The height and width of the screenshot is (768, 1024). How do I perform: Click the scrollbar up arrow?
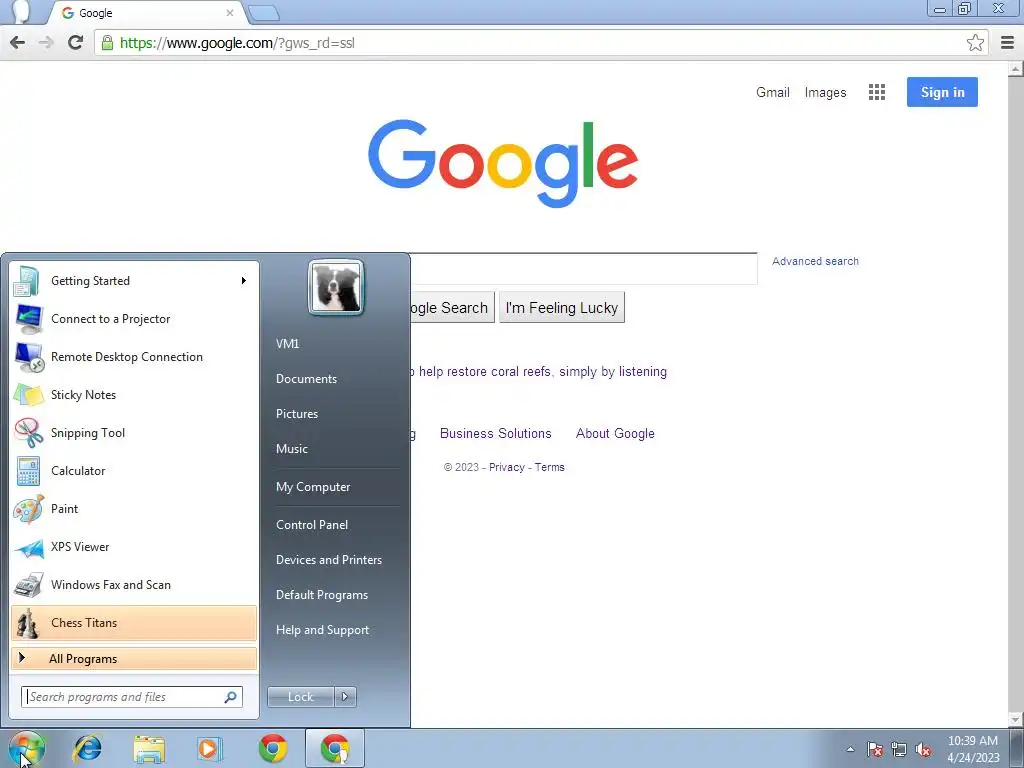[1016, 69]
